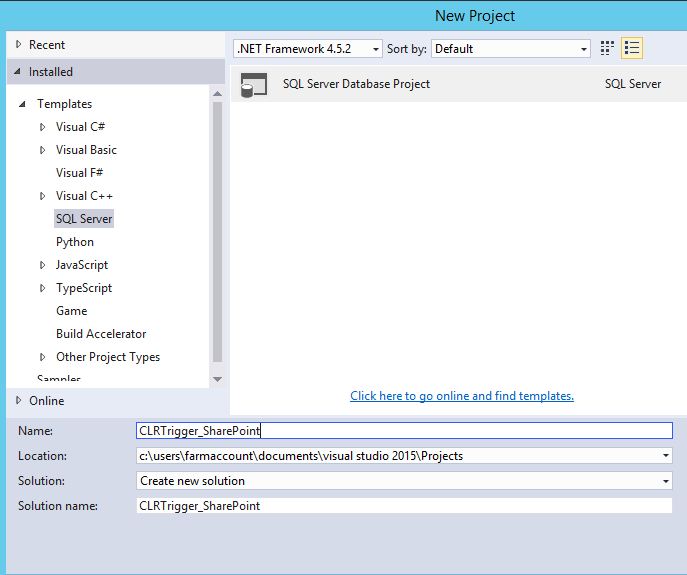Click the Name input field
The image size is (687, 575).
tap(404, 430)
